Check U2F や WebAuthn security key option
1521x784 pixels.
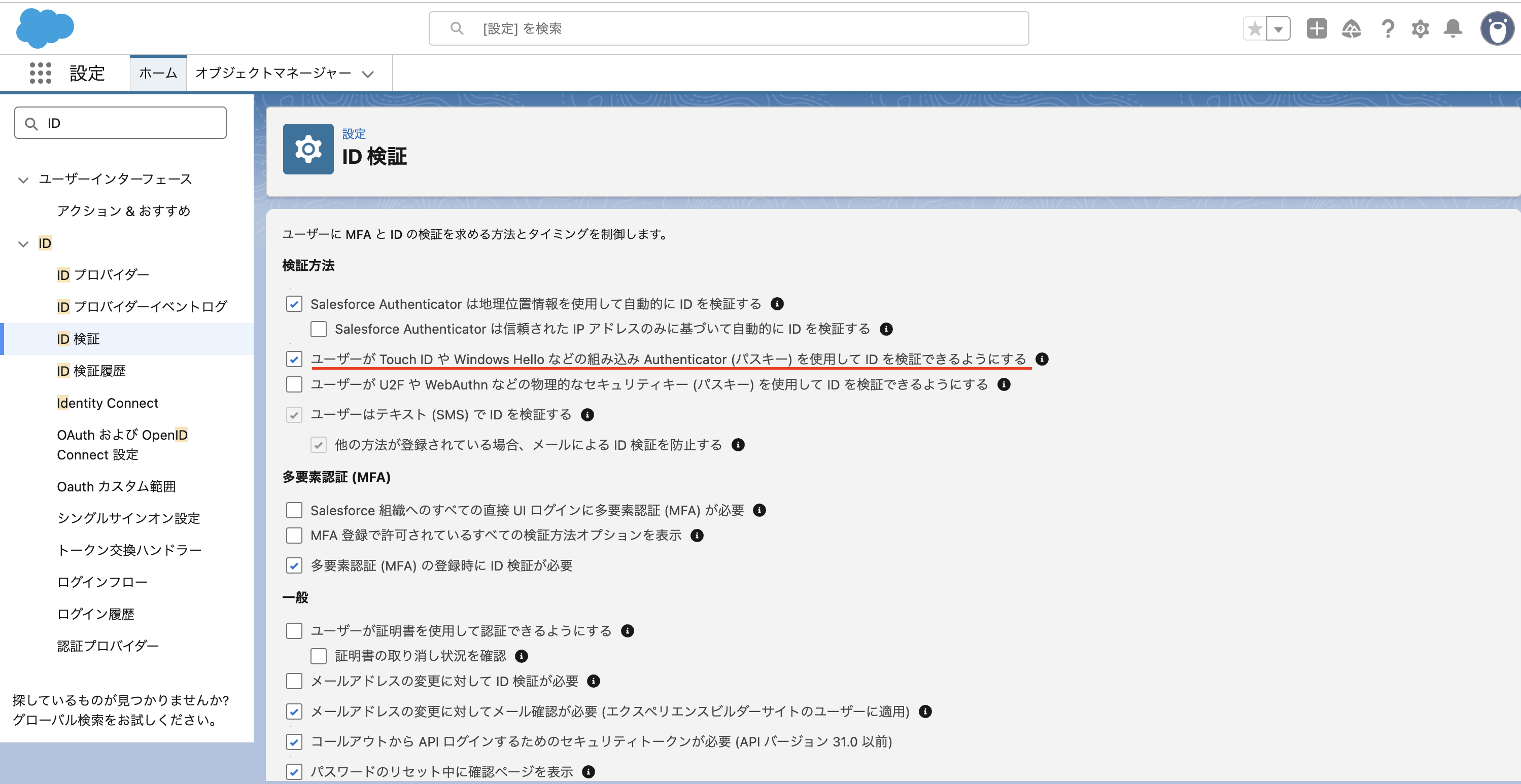click(294, 384)
